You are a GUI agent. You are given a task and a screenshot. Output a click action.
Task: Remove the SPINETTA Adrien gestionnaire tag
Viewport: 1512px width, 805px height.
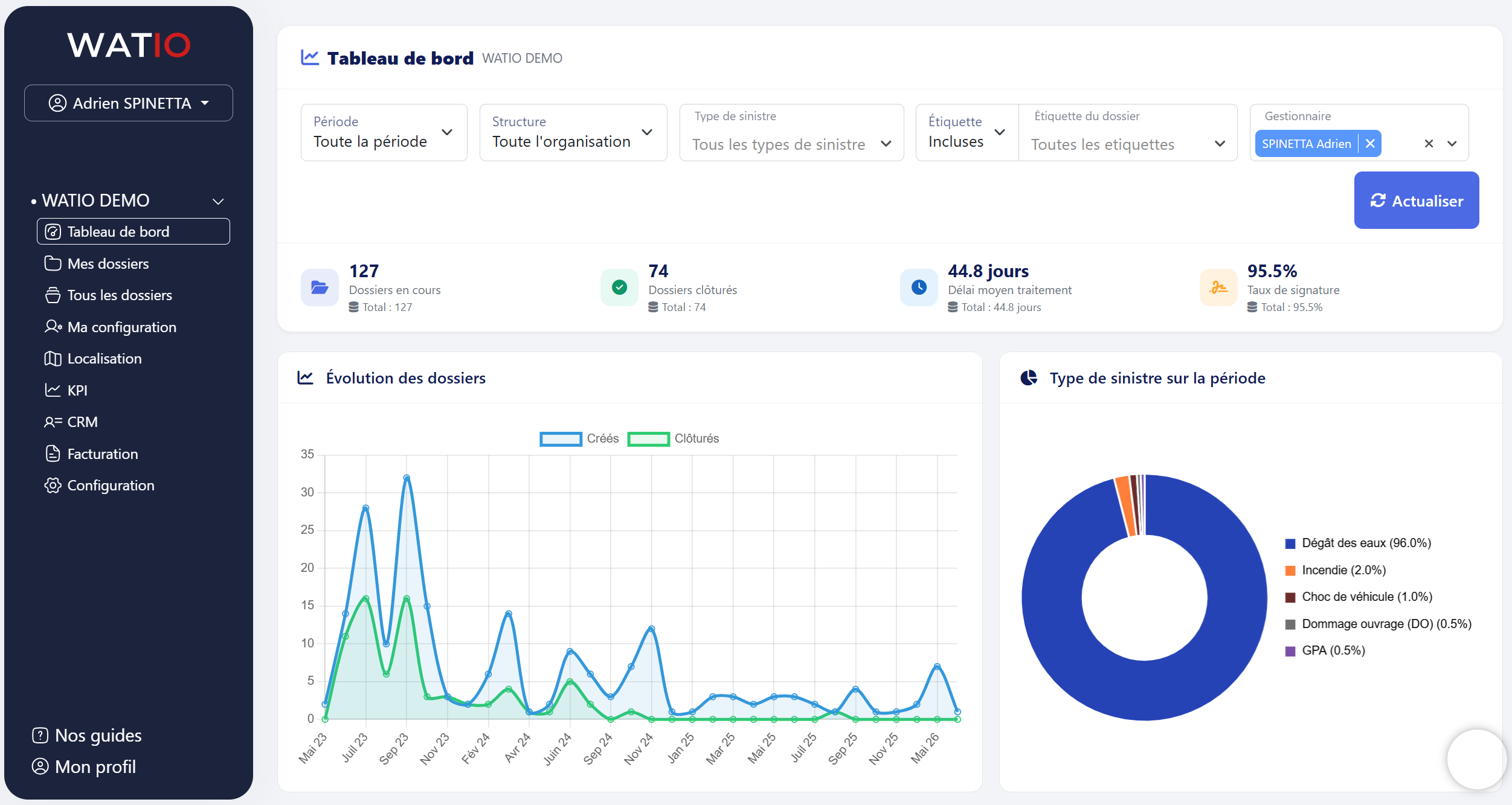pyautogui.click(x=1370, y=144)
